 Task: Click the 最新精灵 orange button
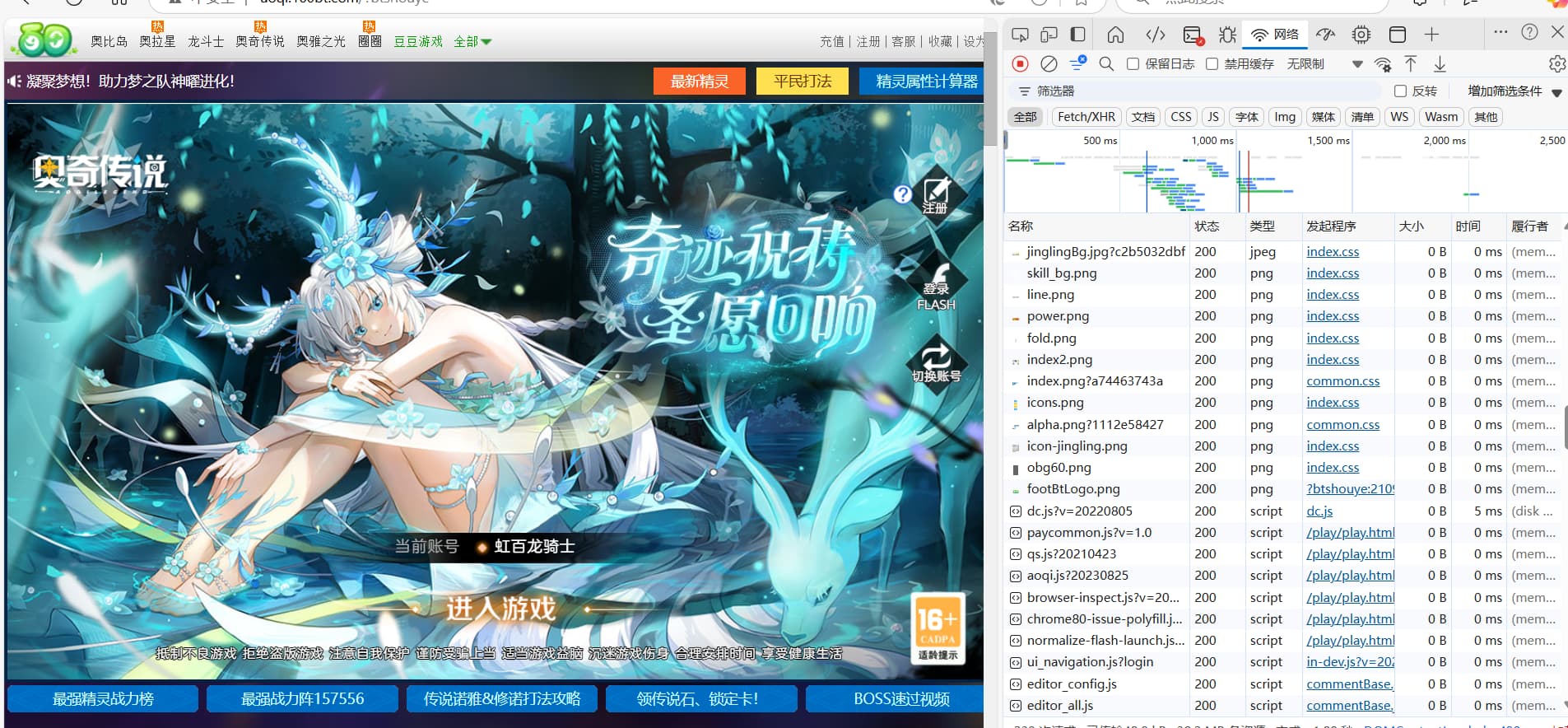click(x=700, y=82)
